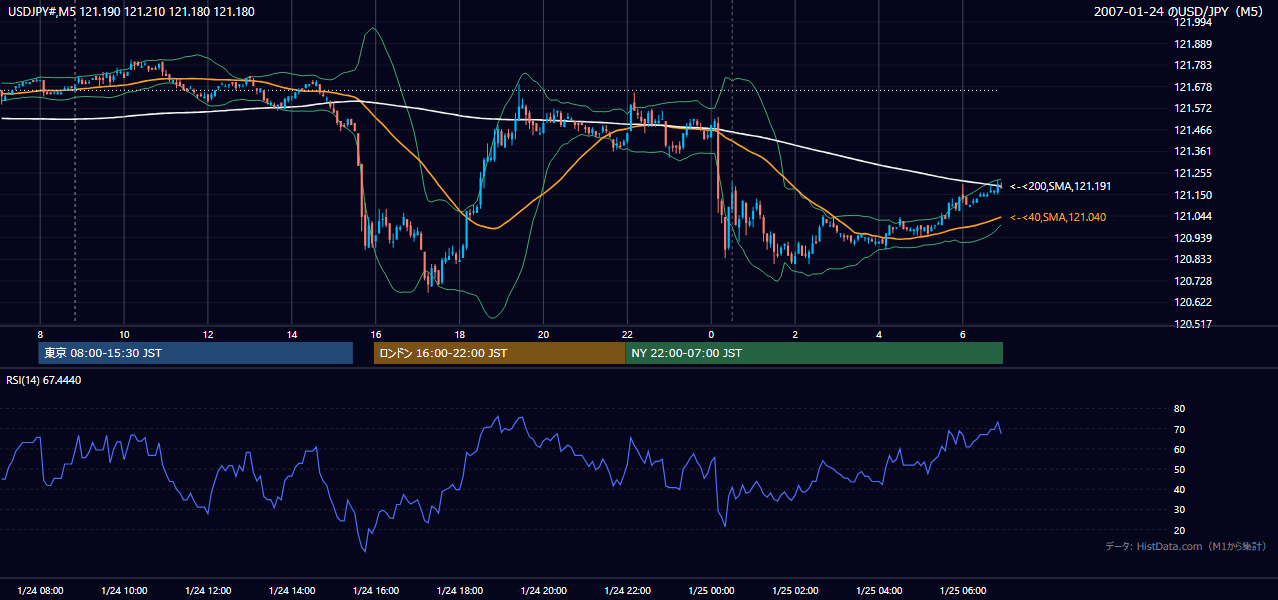Screen dimensions: 1278x600
Task: Select the 40 SMA 121.040 label
Action: tap(1058, 217)
